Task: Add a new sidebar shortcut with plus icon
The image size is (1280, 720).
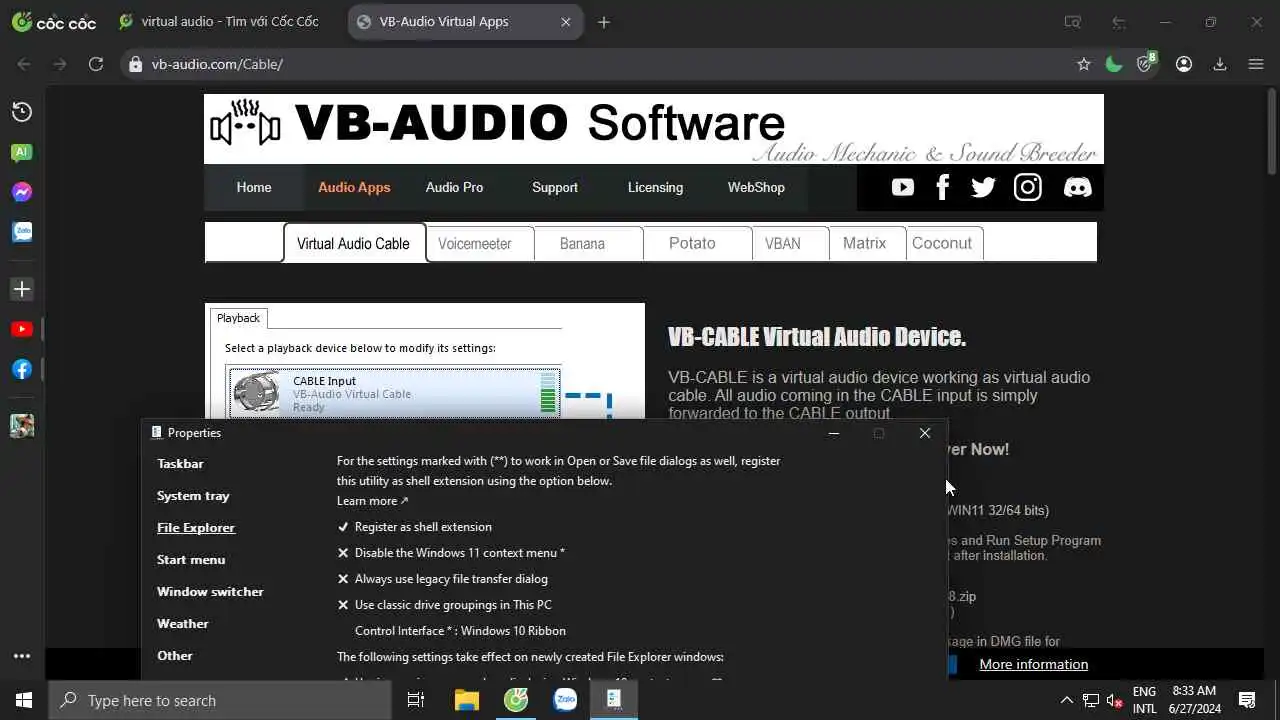Action: click(x=22, y=289)
